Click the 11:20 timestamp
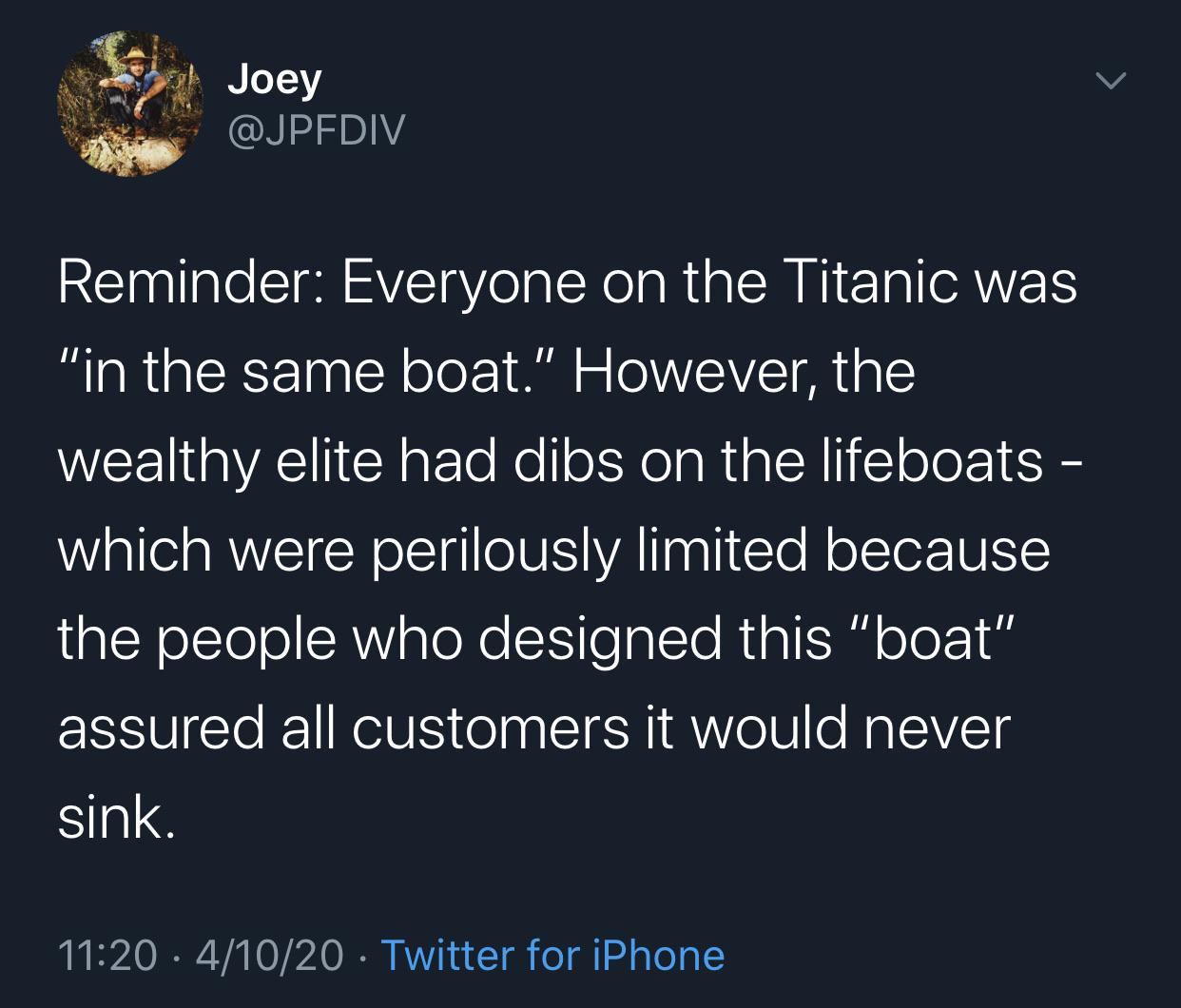Image resolution: width=1181 pixels, height=1008 pixels. coord(106,955)
